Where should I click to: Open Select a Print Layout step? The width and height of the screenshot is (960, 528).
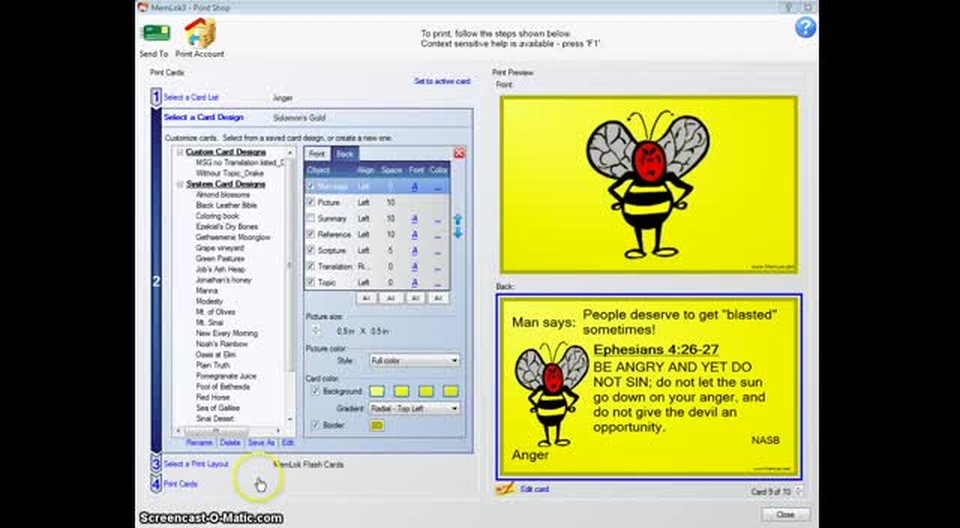click(196, 464)
